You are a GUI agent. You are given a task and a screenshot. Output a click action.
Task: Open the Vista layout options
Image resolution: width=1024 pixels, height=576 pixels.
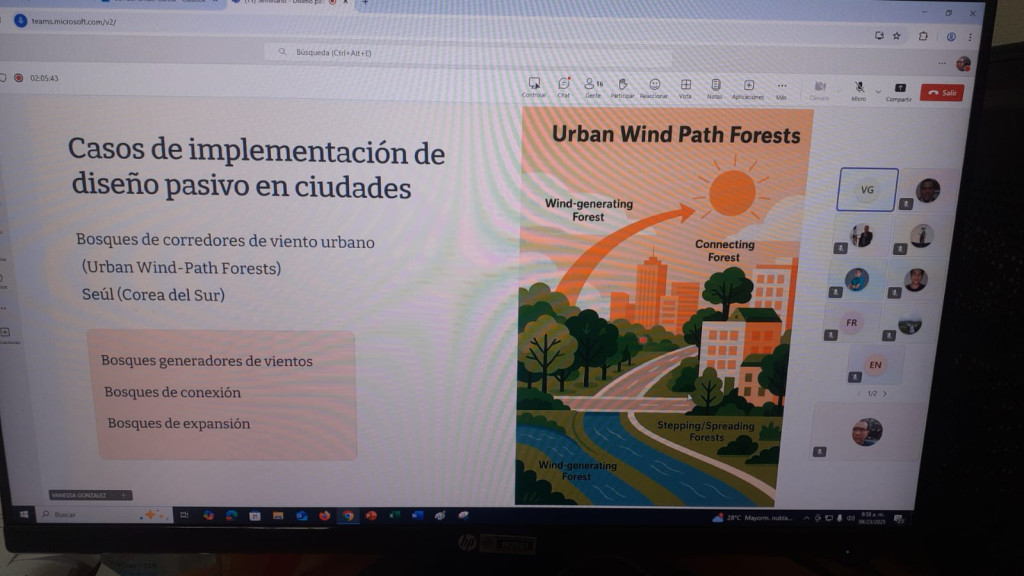coord(685,87)
